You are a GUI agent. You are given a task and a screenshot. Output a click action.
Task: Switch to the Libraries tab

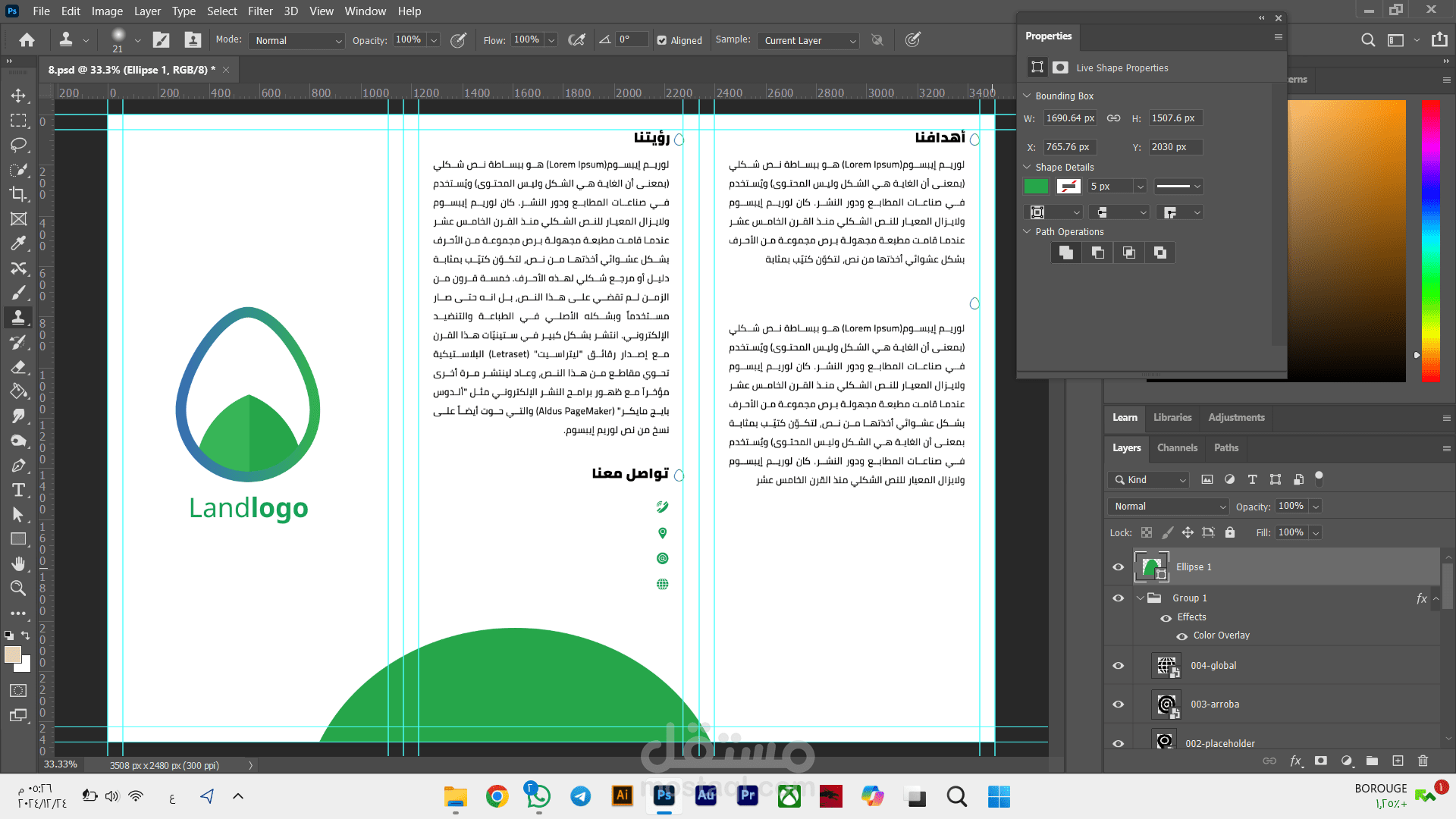1172,418
